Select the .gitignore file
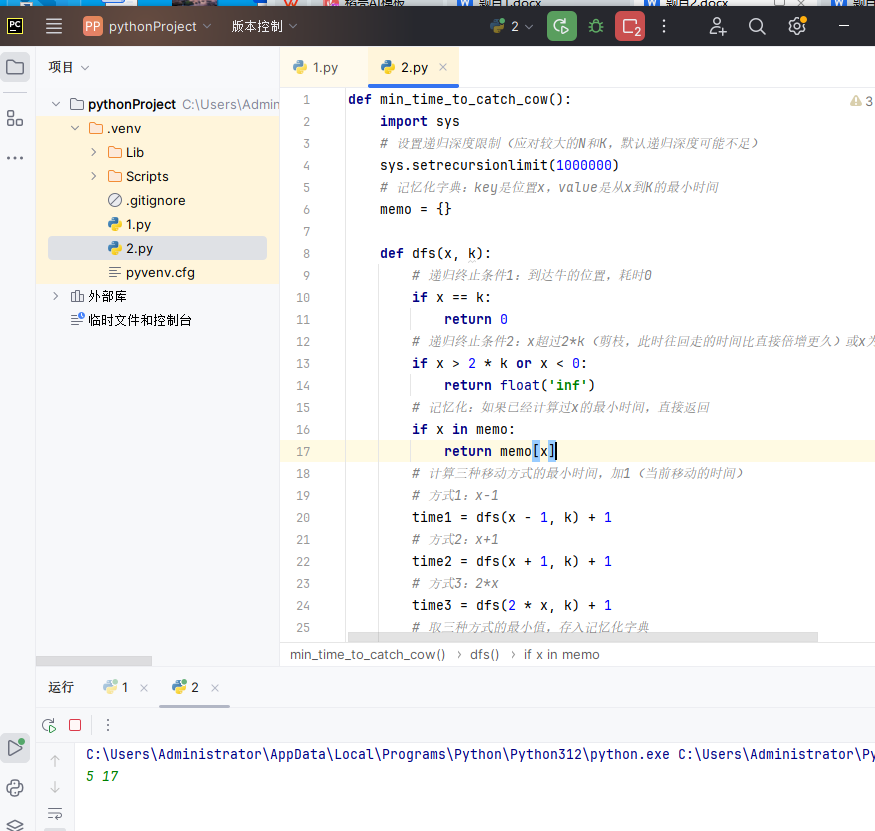 [x=146, y=200]
